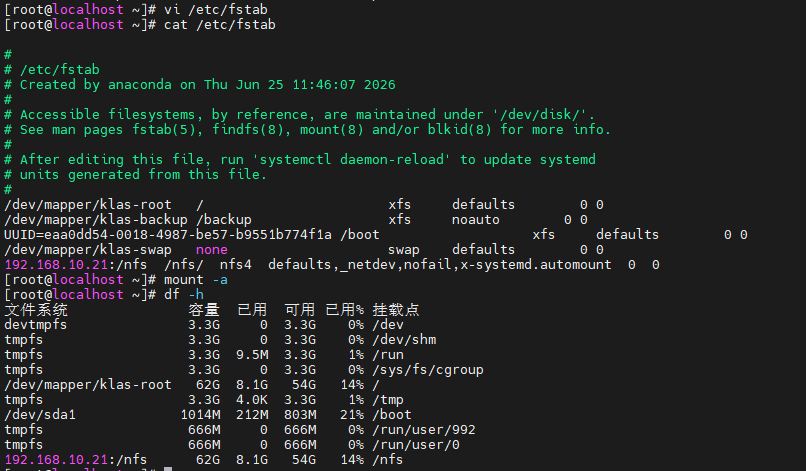Viewport: 806px width, 471px height.
Task: Click the '/tmp' mount point
Action: pos(388,400)
